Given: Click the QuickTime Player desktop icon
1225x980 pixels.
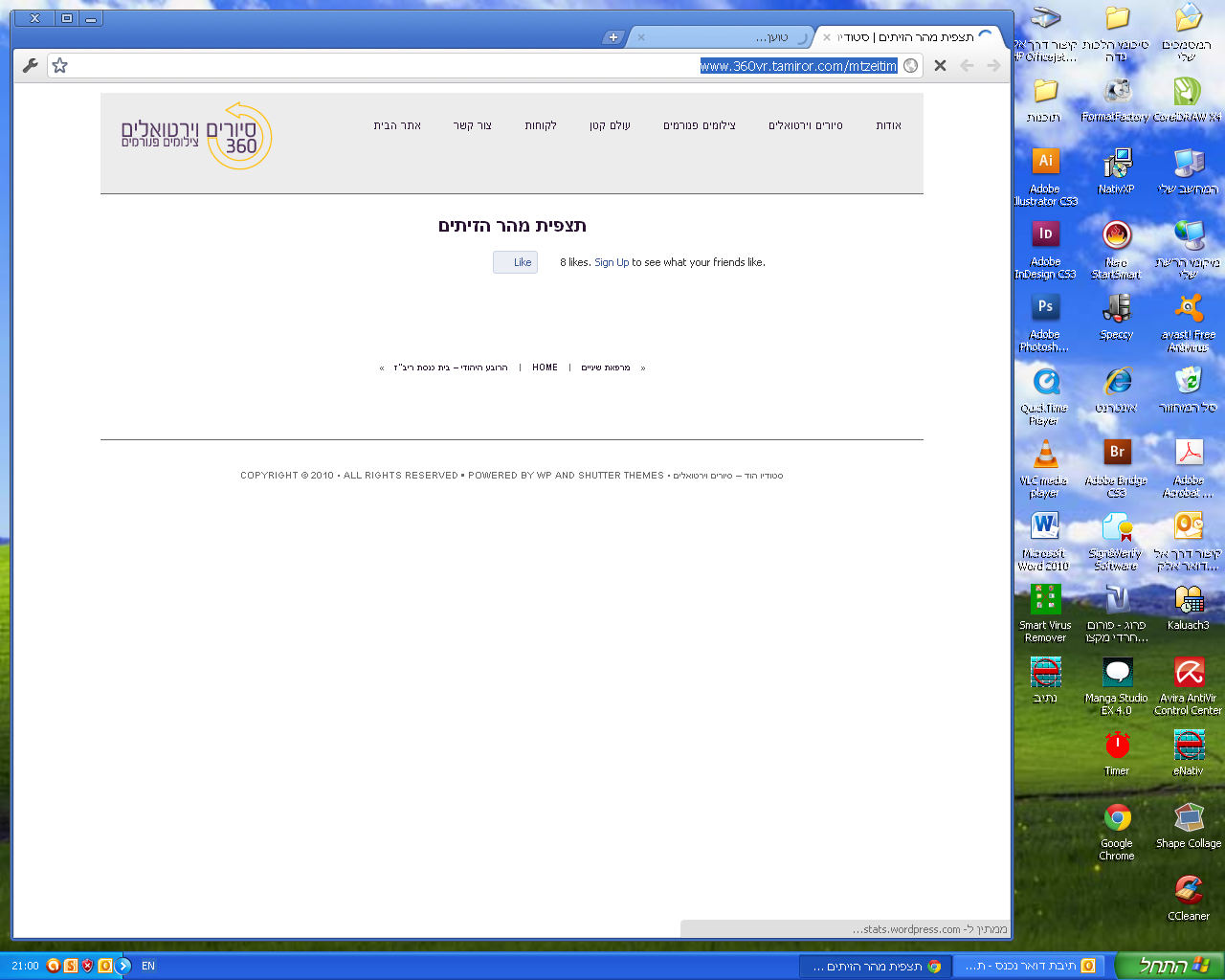Looking at the screenshot, I should (x=1045, y=395).
